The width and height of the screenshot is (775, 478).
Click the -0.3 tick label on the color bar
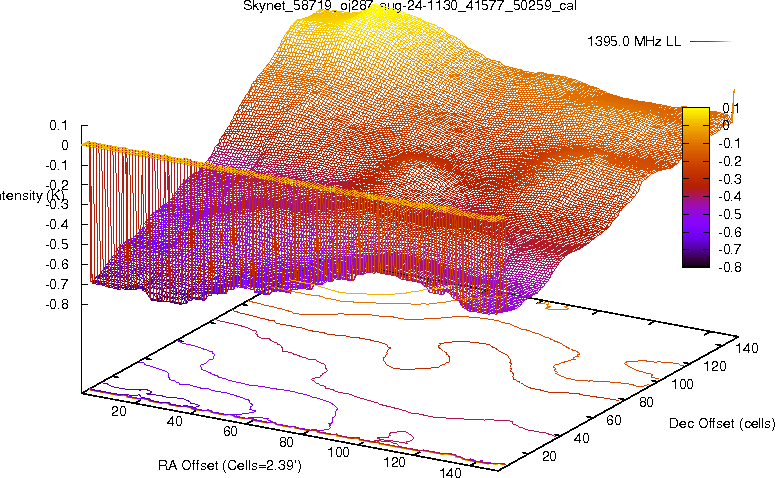(x=730, y=178)
